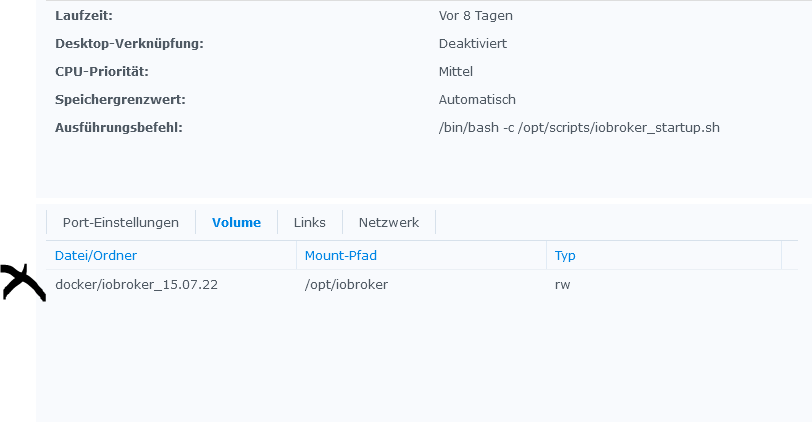
Task: Select the Automatisch memory limit value
Action: (x=477, y=100)
